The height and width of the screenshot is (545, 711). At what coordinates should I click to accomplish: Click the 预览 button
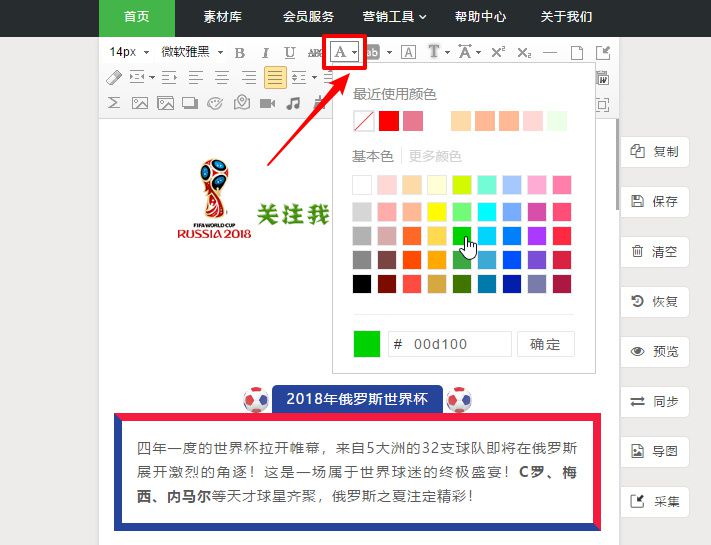[x=655, y=351]
